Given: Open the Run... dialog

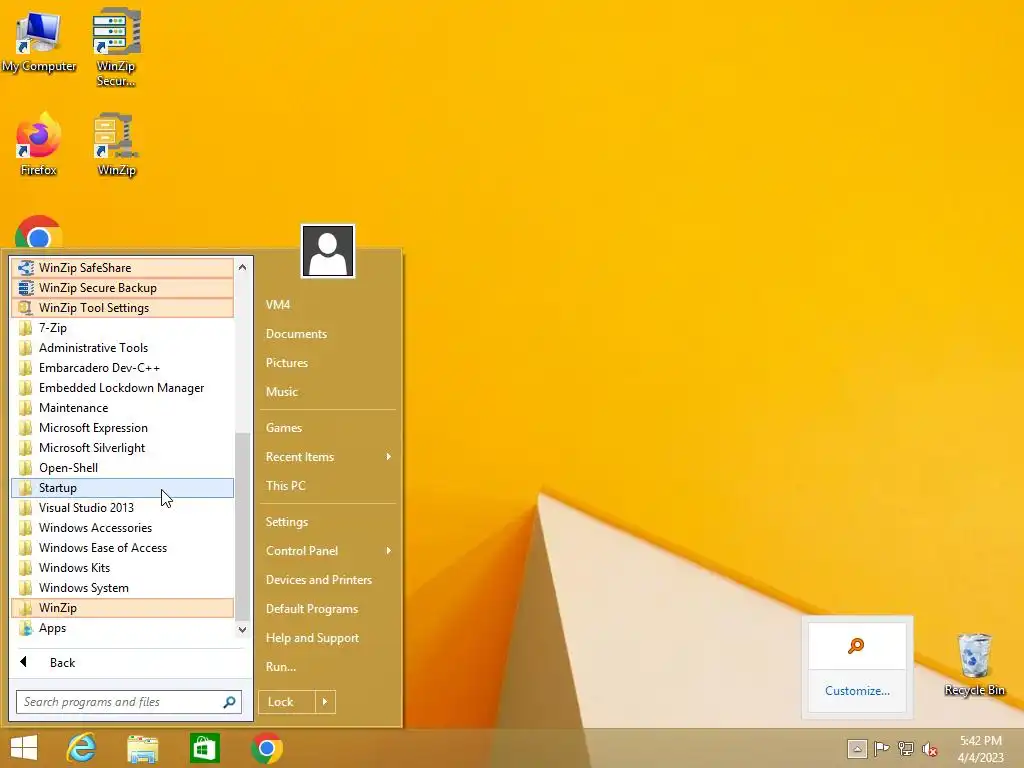Looking at the screenshot, I should point(327,667).
